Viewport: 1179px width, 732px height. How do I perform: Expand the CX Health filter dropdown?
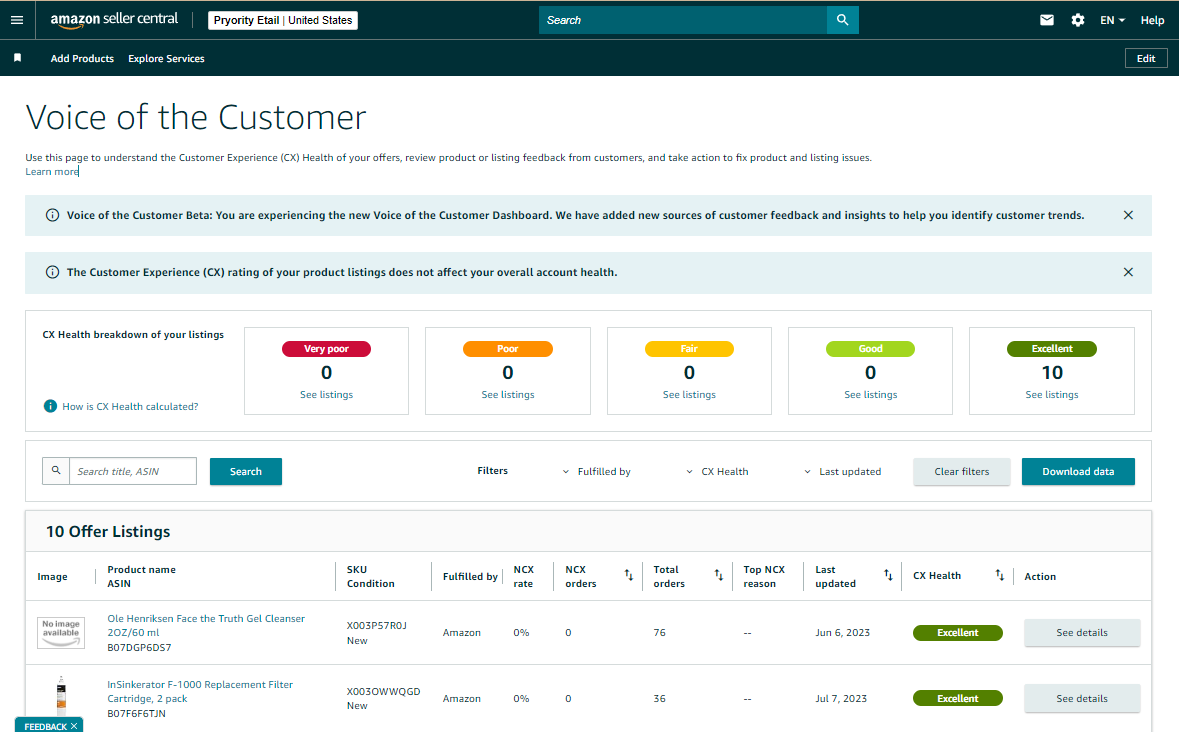717,471
